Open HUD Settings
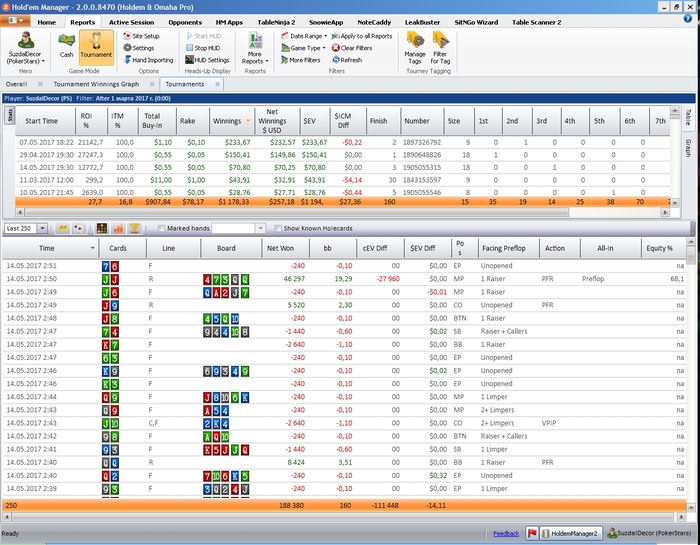The width and height of the screenshot is (700, 545). 207,60
